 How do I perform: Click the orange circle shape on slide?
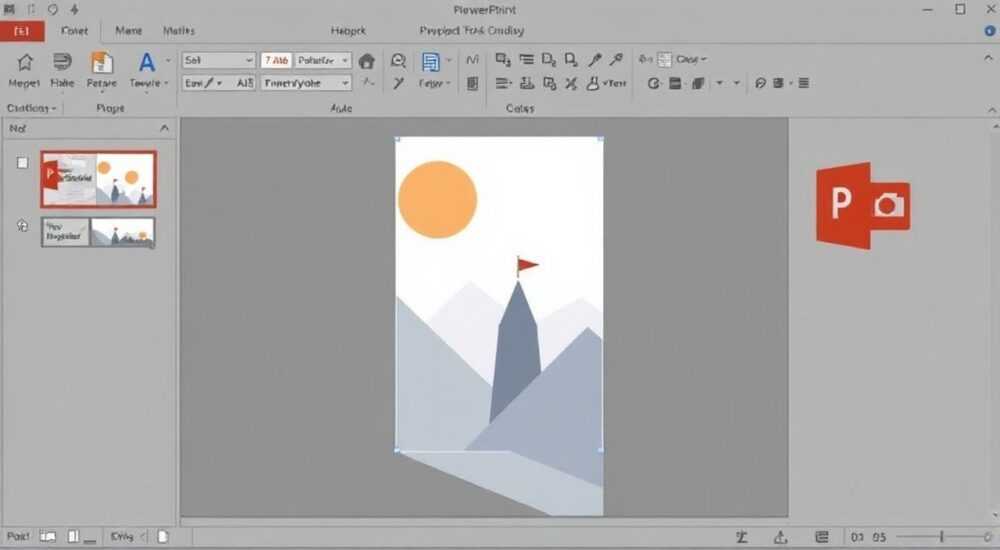tap(438, 200)
